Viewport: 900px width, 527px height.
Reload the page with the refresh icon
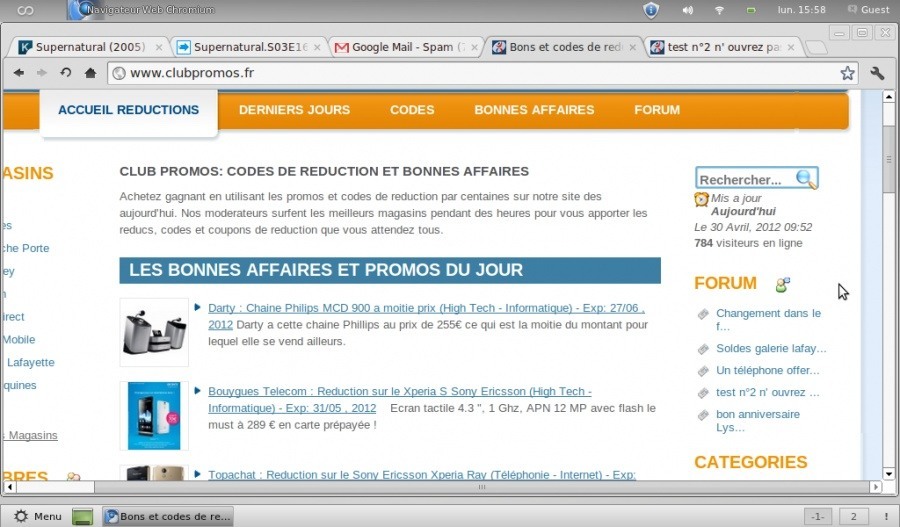(x=66, y=73)
